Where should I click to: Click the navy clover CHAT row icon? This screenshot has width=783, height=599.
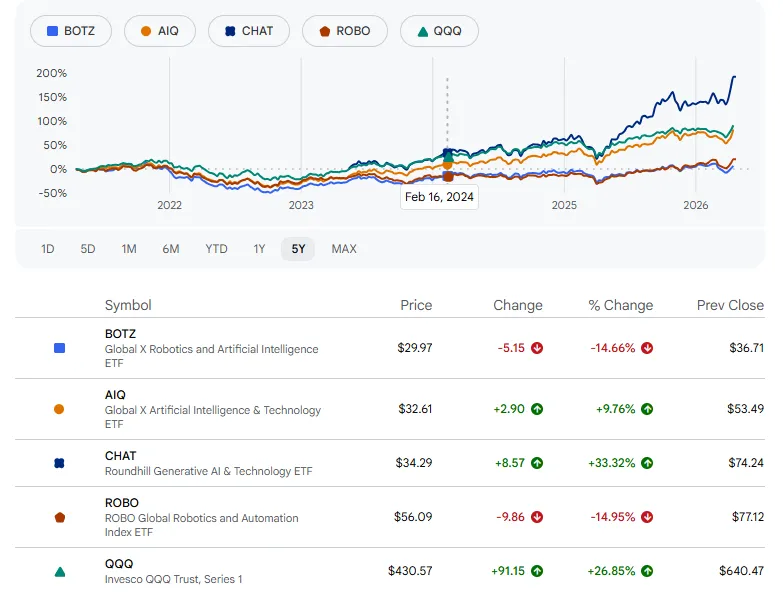coord(59,463)
